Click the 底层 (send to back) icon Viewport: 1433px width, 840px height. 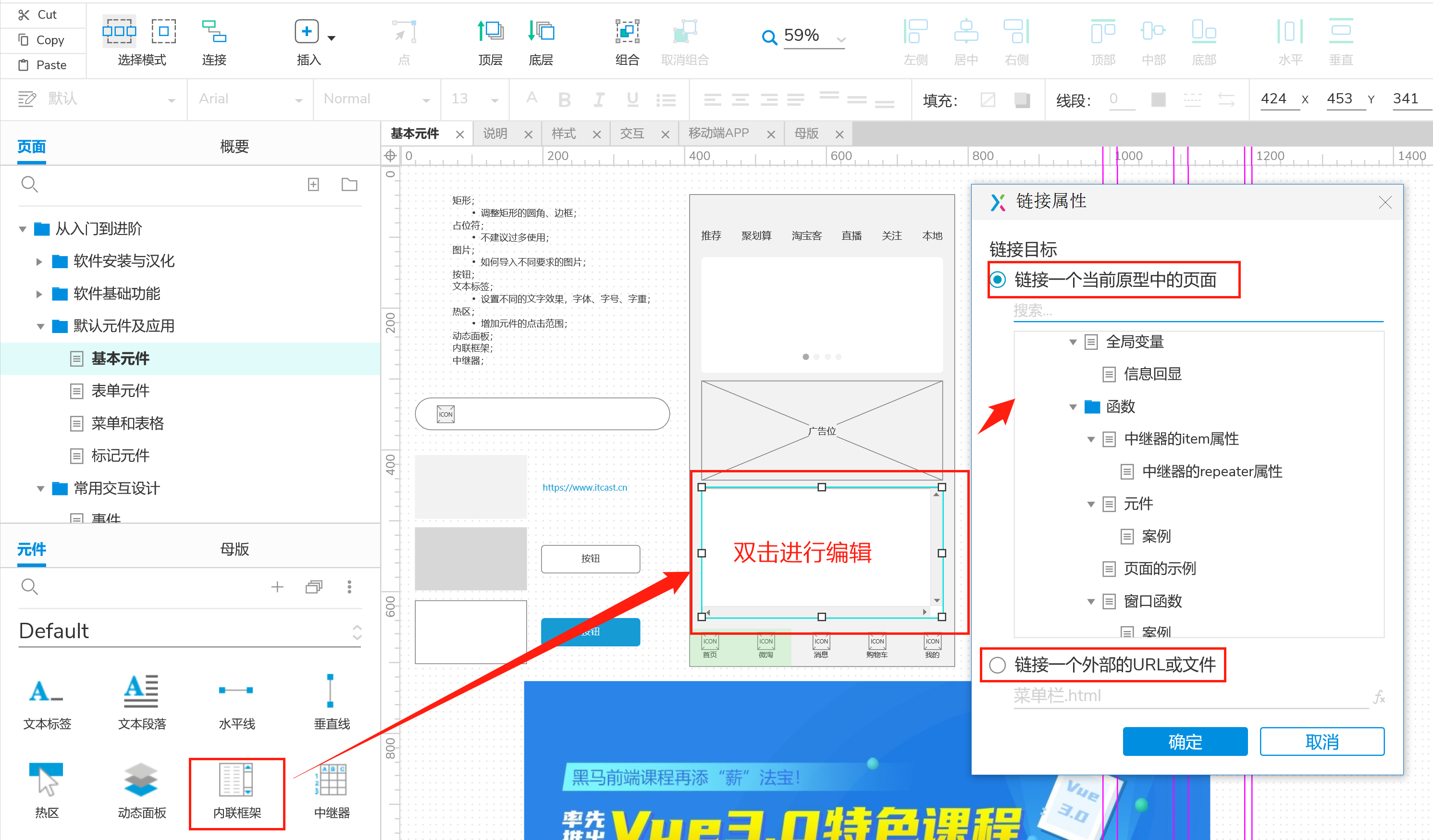point(541,32)
